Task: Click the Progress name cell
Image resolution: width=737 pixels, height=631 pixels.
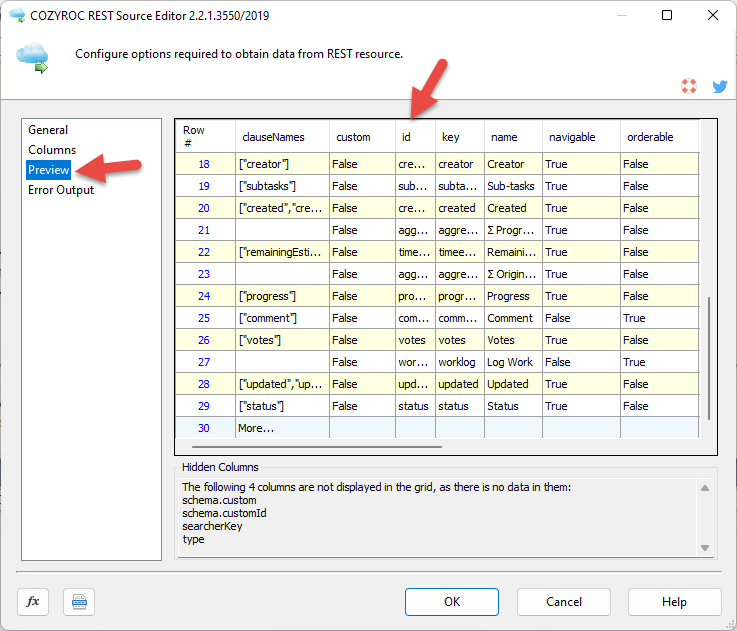Action: [x=513, y=296]
